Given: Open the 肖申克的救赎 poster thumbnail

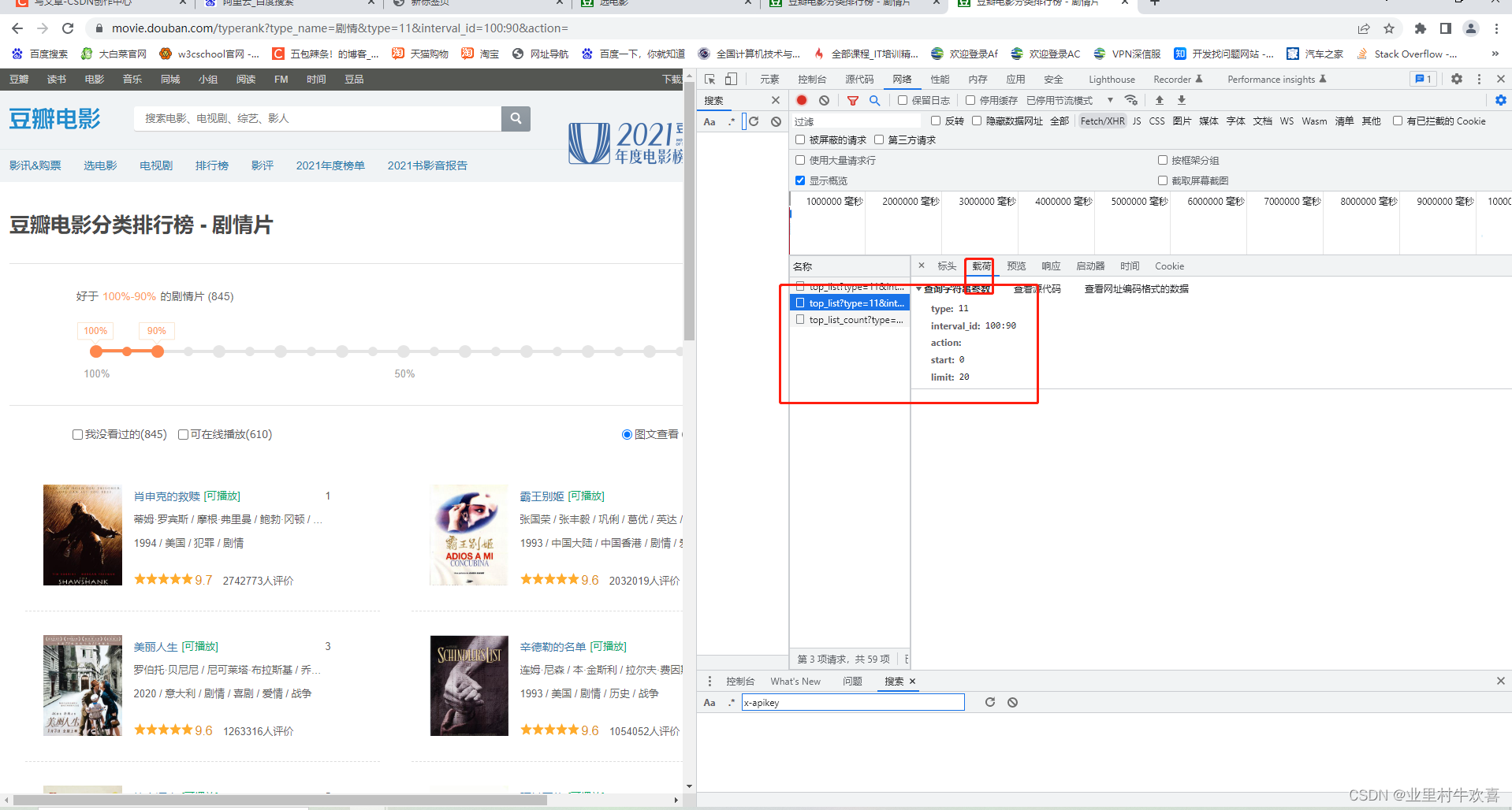Looking at the screenshot, I should 83,535.
